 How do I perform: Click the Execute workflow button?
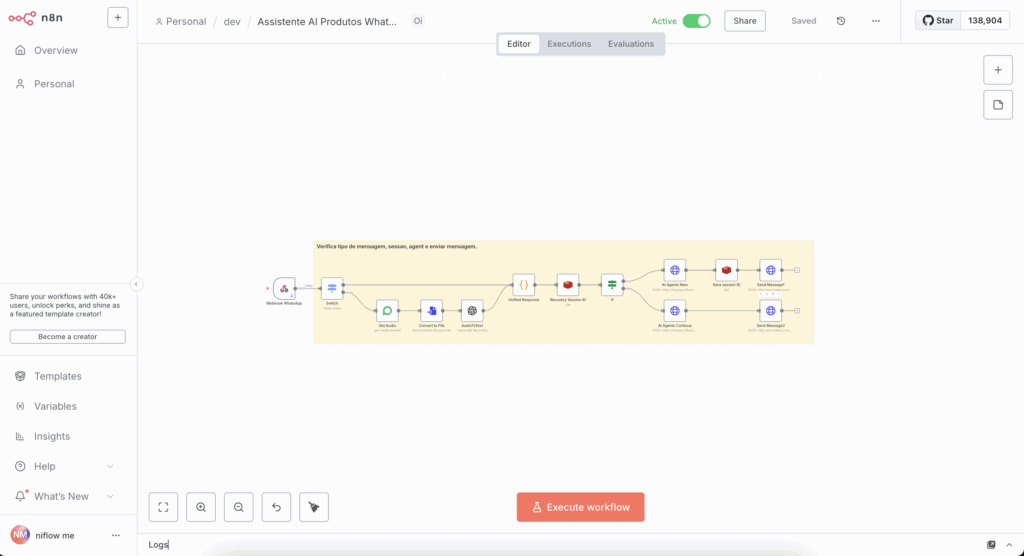(x=580, y=507)
